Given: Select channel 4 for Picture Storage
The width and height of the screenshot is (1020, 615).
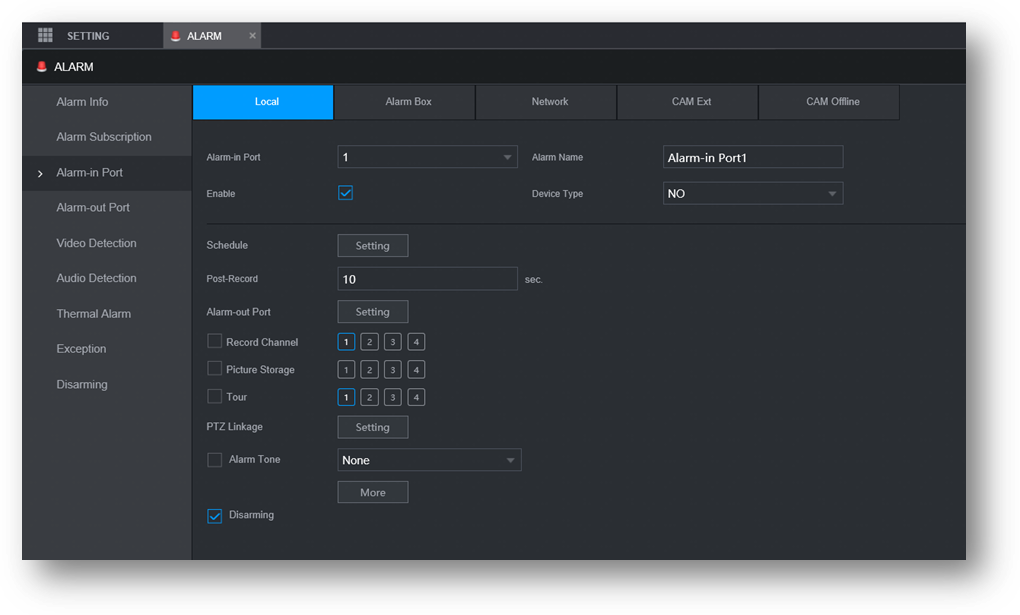Looking at the screenshot, I should pyautogui.click(x=416, y=370).
